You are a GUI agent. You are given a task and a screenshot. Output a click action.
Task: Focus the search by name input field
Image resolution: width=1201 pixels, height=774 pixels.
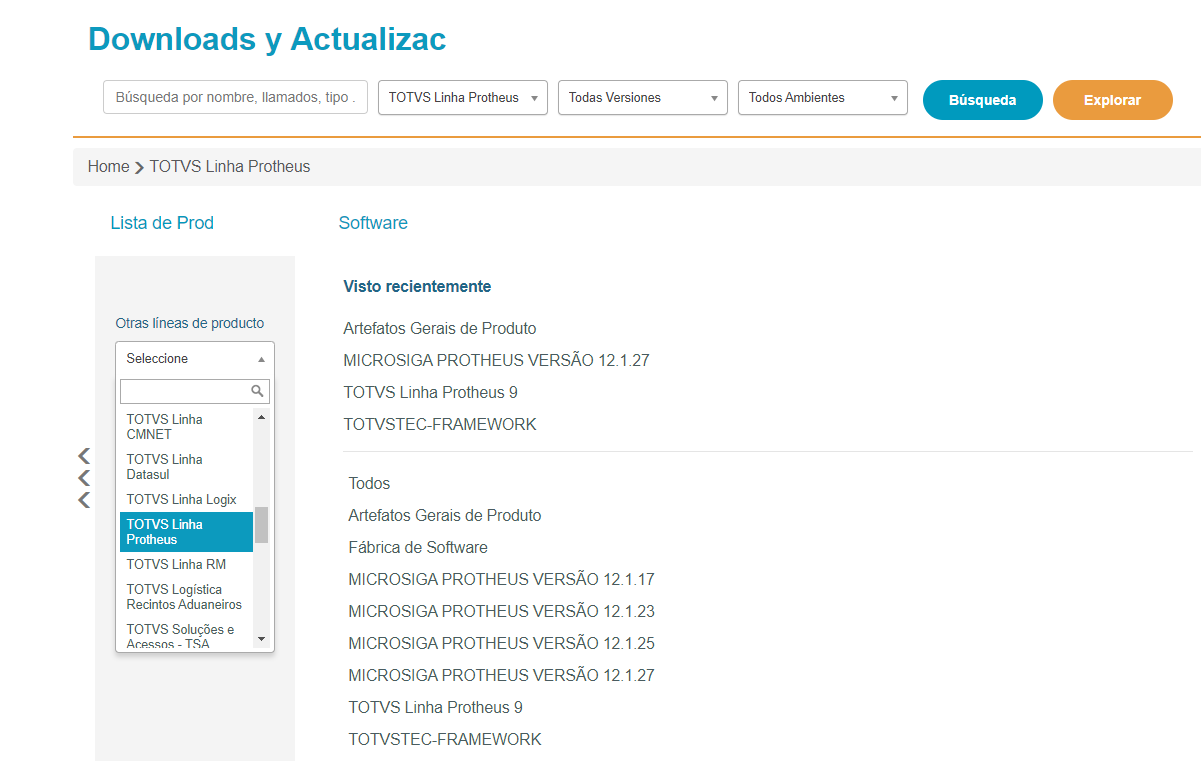(236, 98)
